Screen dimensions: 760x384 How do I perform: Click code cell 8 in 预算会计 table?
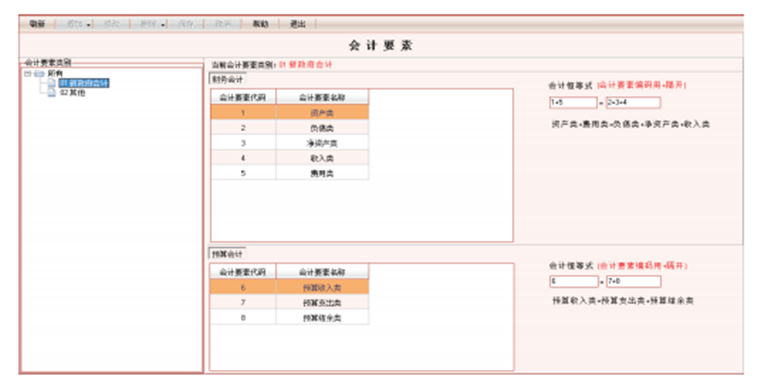click(x=243, y=318)
